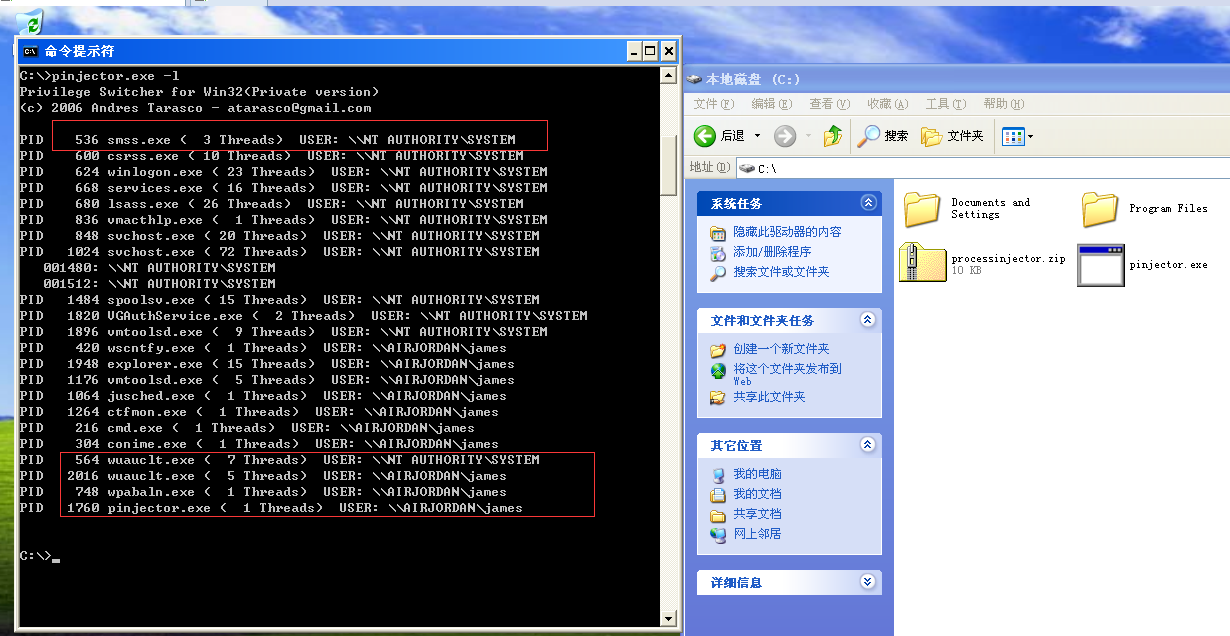The image size is (1230, 636).
Task: Click the explorer.exe process line
Action: pos(268,364)
